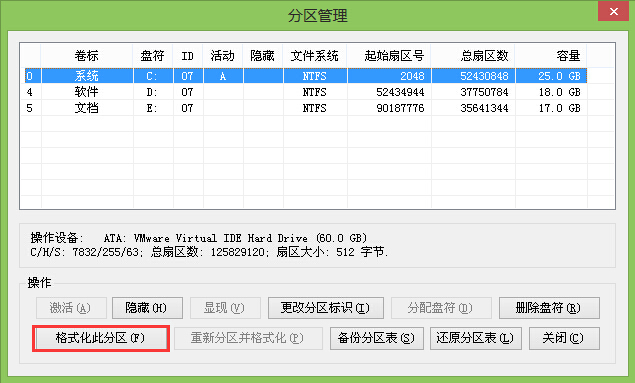Click the 隐藏 (H) button
635x383 pixels.
tap(147, 308)
